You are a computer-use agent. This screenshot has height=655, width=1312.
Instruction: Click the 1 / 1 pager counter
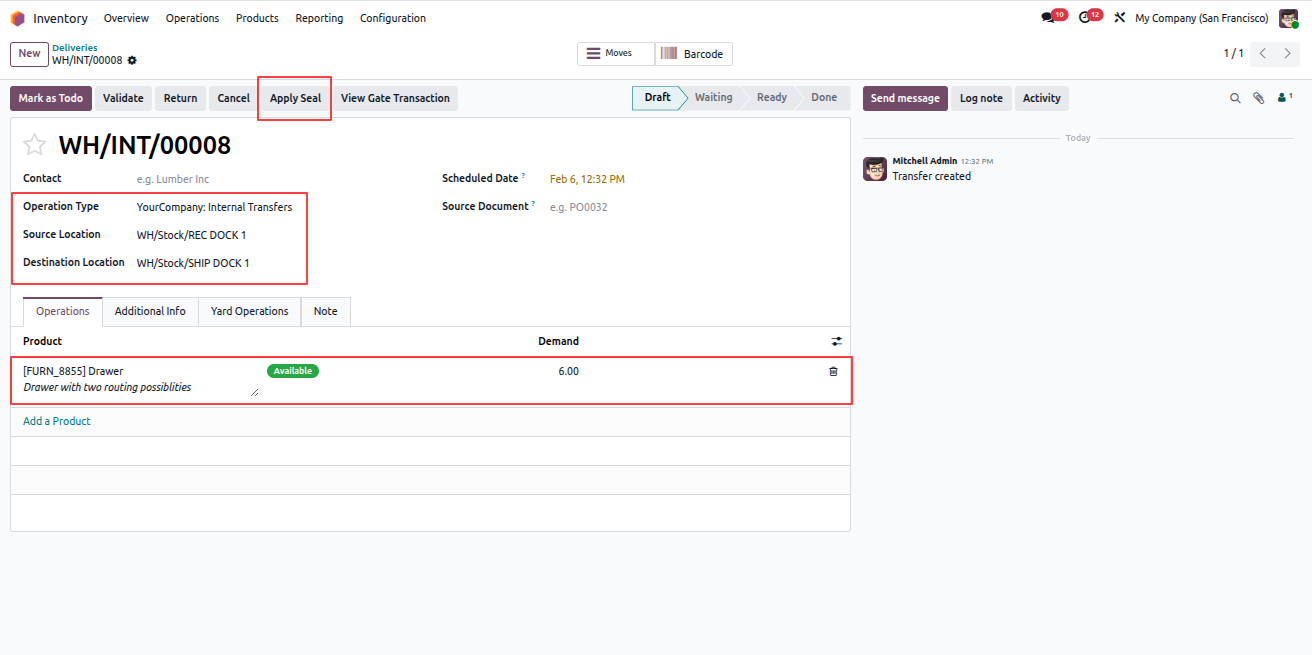[x=1234, y=53]
